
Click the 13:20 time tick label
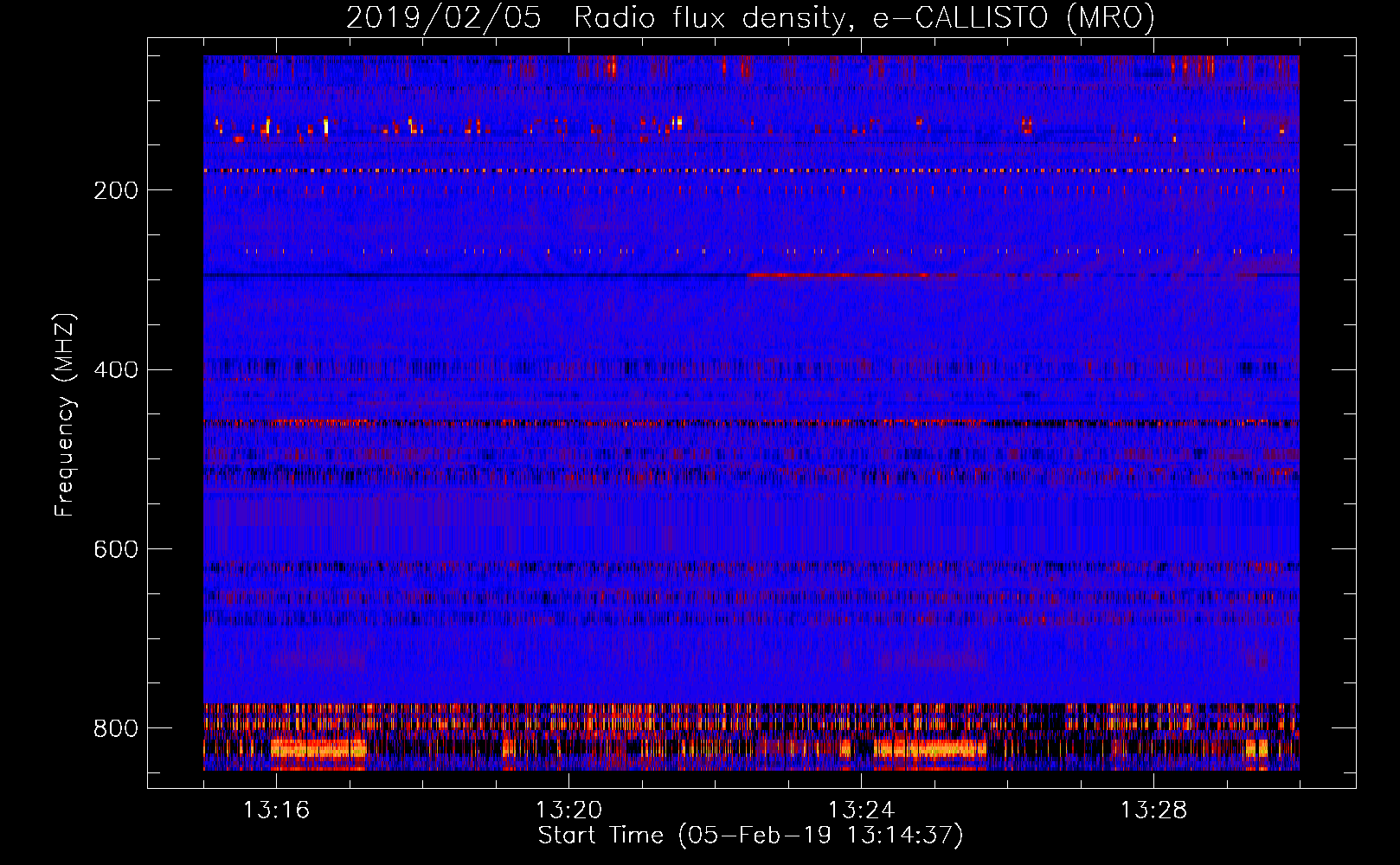[568, 811]
